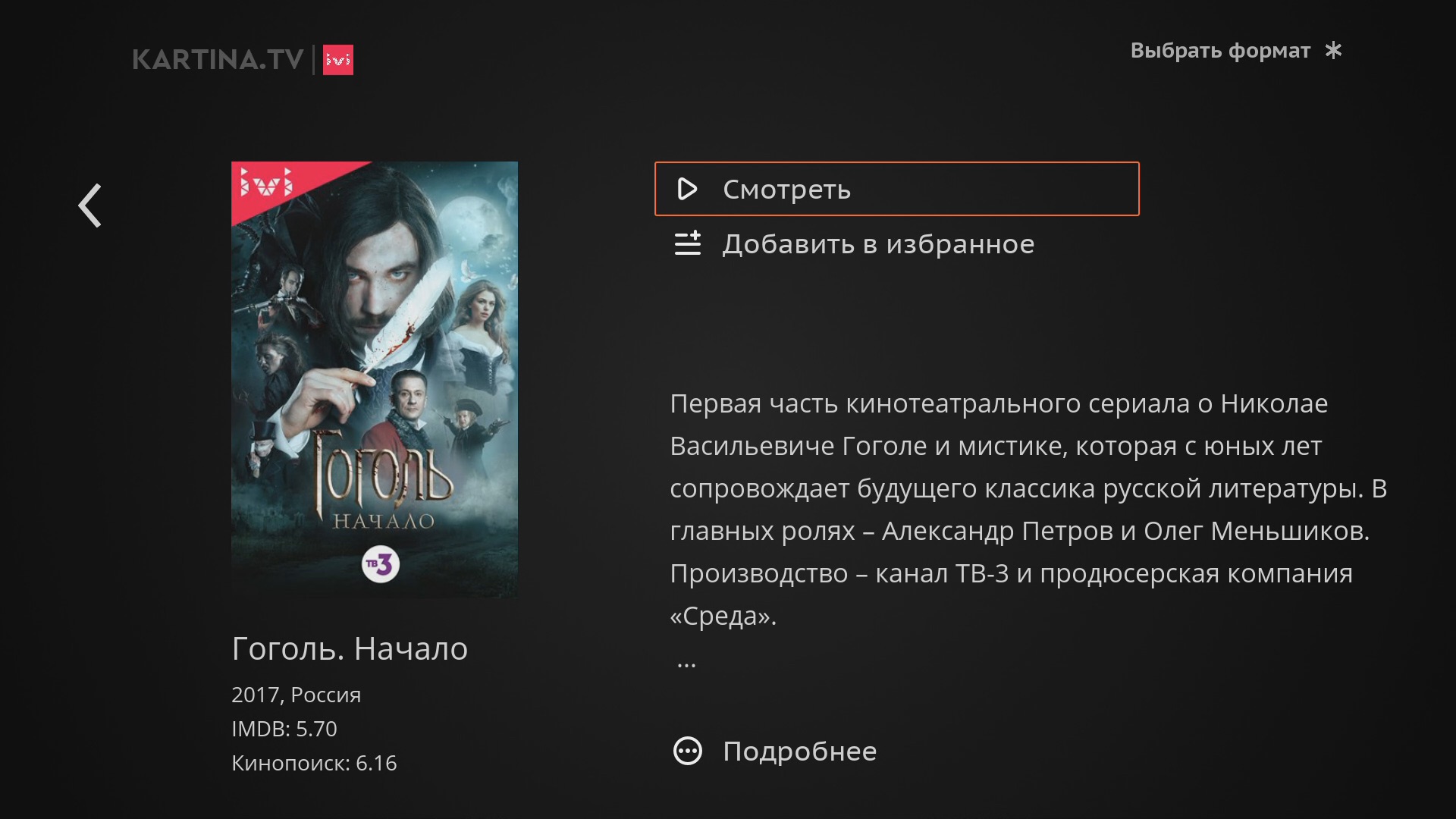The height and width of the screenshot is (819, 1456).
Task: Click the movie description paragraph
Action: point(1028,510)
